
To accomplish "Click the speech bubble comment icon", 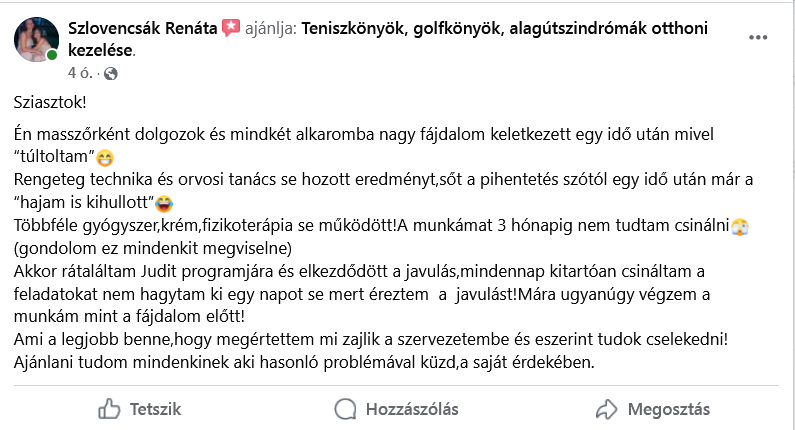I will pos(345,408).
